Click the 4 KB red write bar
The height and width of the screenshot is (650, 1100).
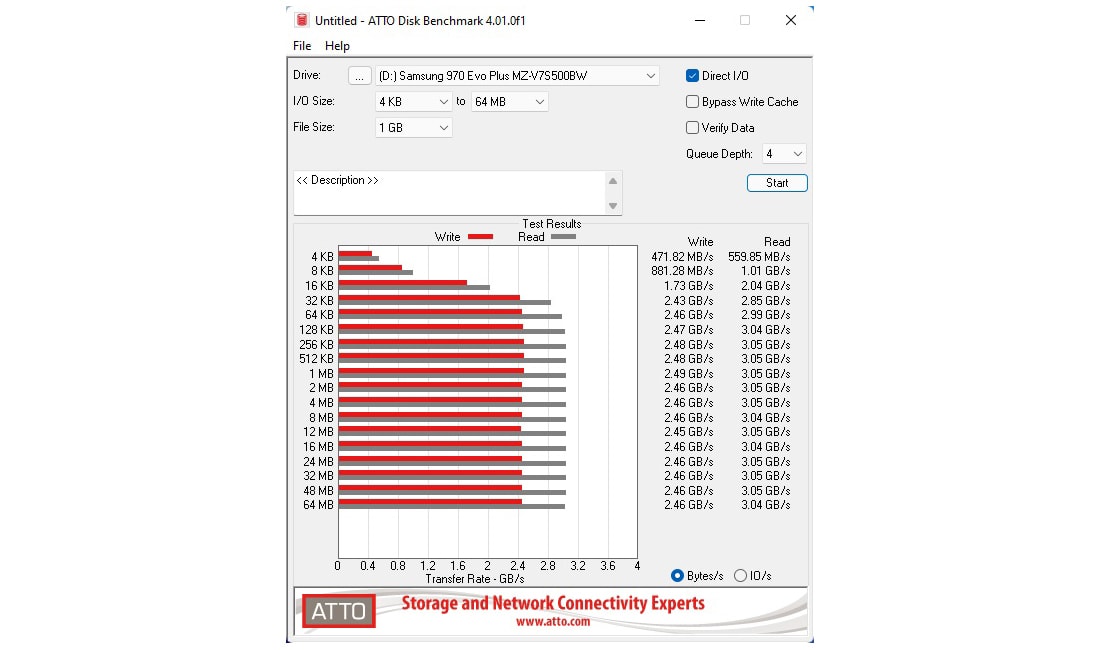356,254
